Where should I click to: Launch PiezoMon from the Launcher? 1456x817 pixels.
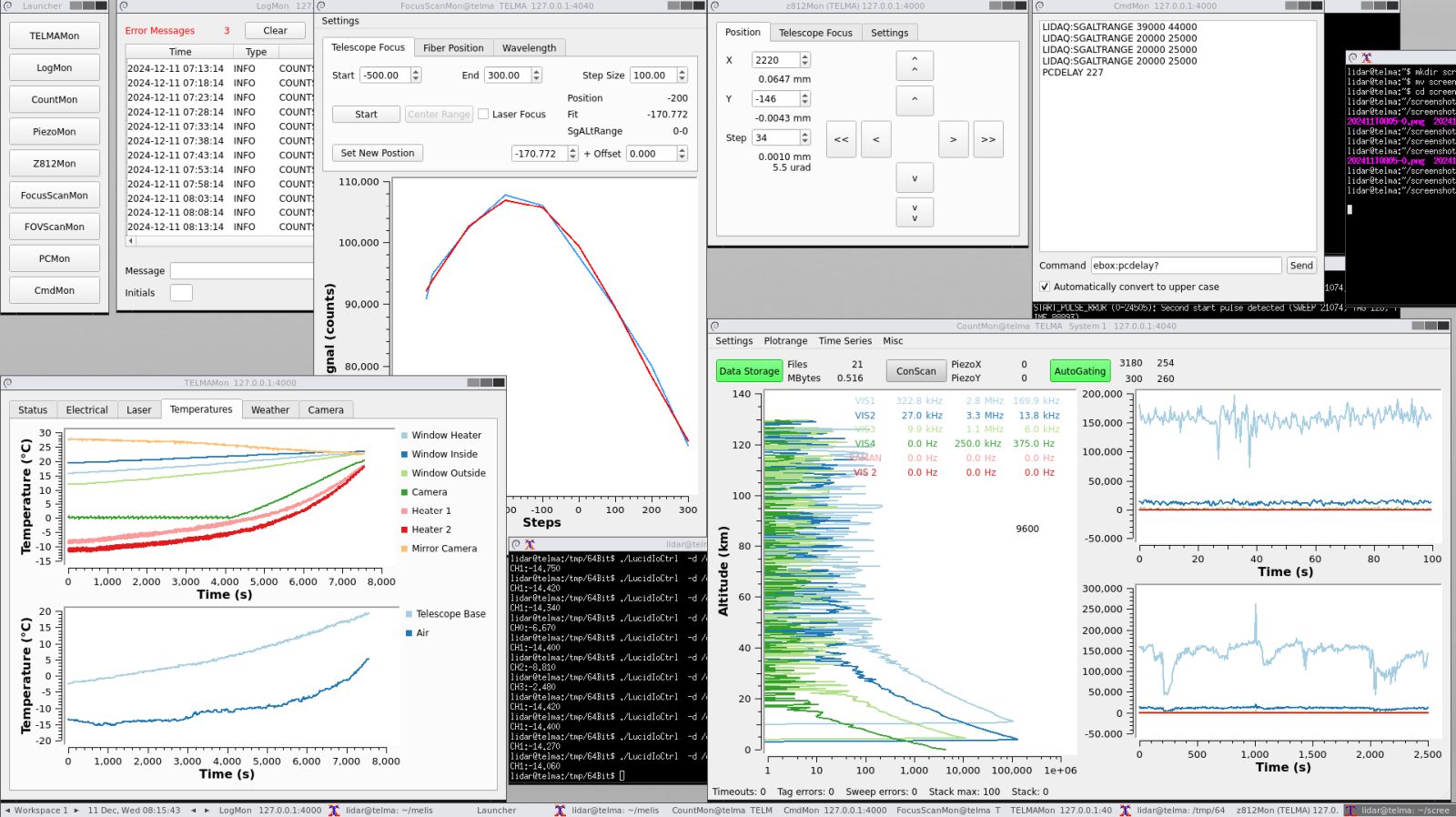tap(55, 132)
